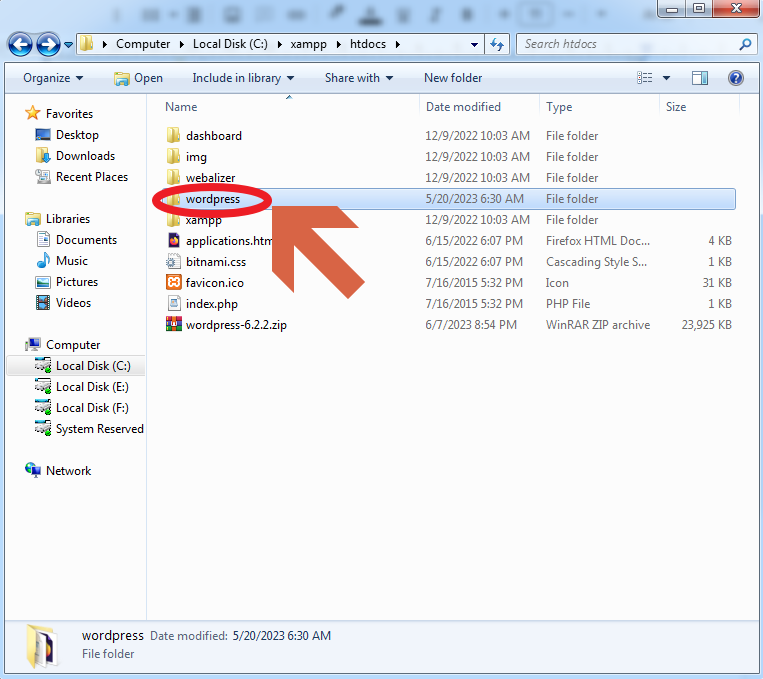
Task: Select the wordpress folder name
Action: (x=213, y=199)
